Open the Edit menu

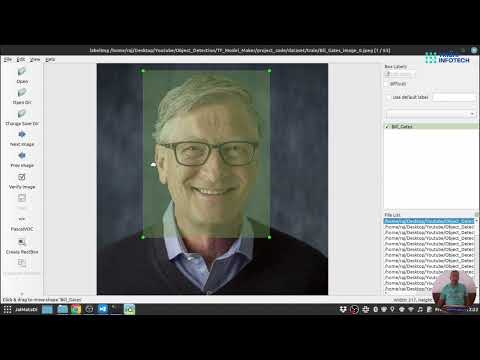pyautogui.click(x=21, y=59)
